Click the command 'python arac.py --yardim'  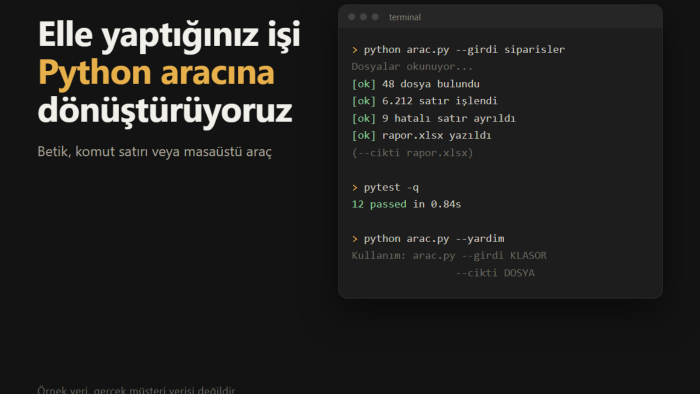pos(434,239)
